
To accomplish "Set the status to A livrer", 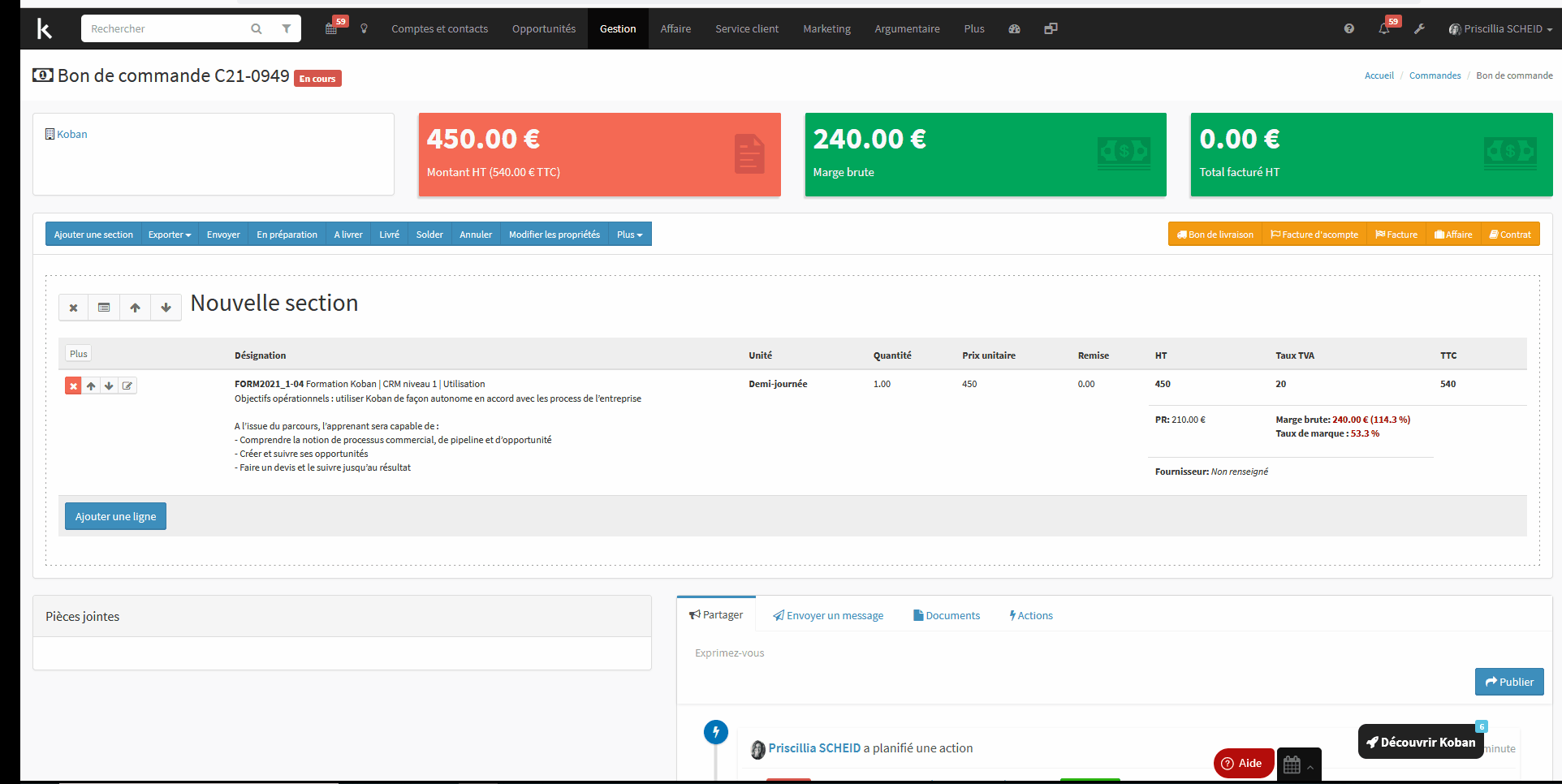I will (348, 235).
